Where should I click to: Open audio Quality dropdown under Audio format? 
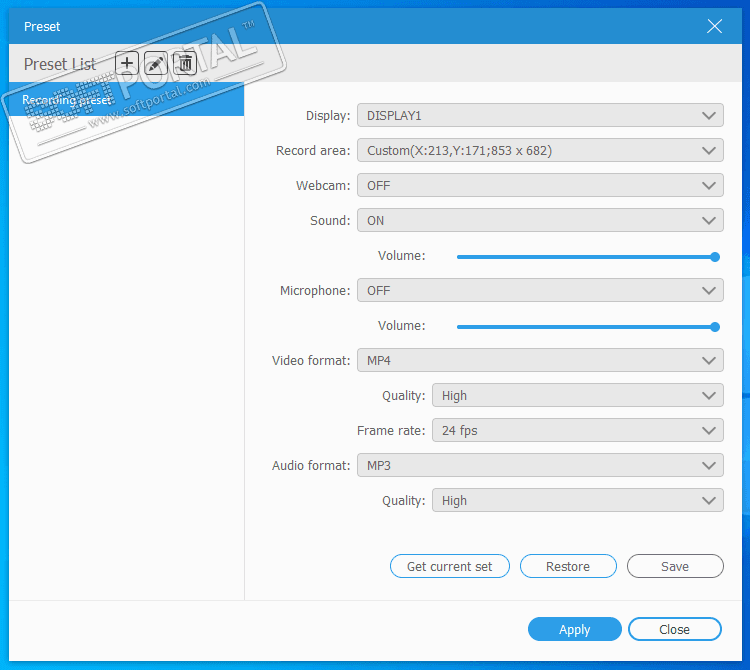577,500
